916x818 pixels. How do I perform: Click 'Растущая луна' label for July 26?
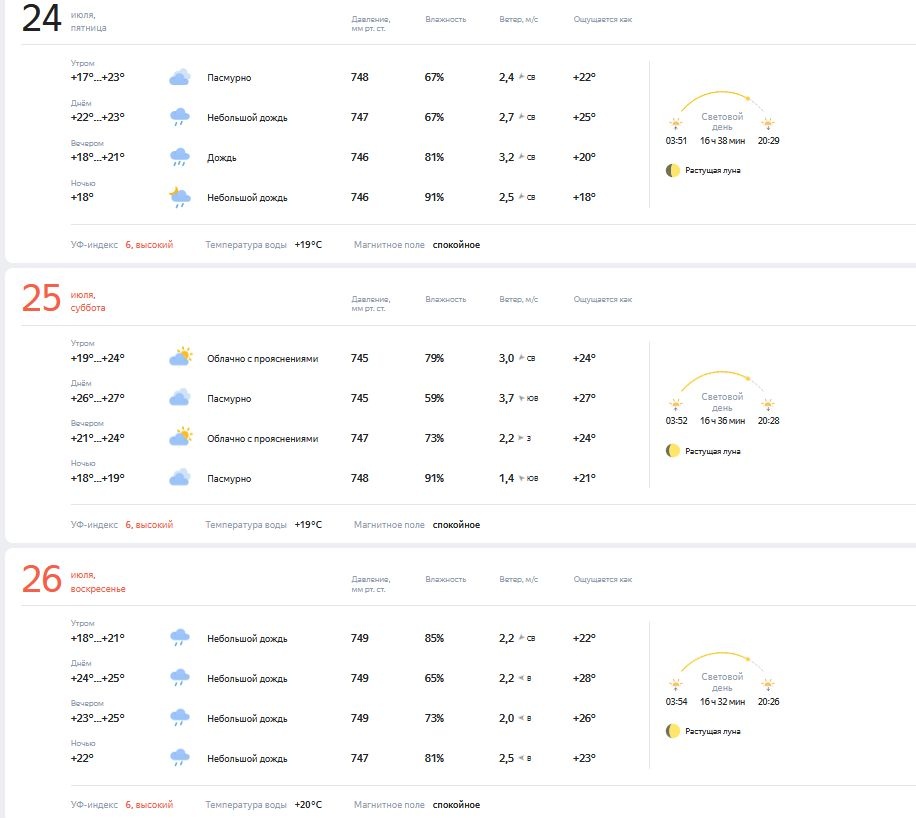click(712, 732)
